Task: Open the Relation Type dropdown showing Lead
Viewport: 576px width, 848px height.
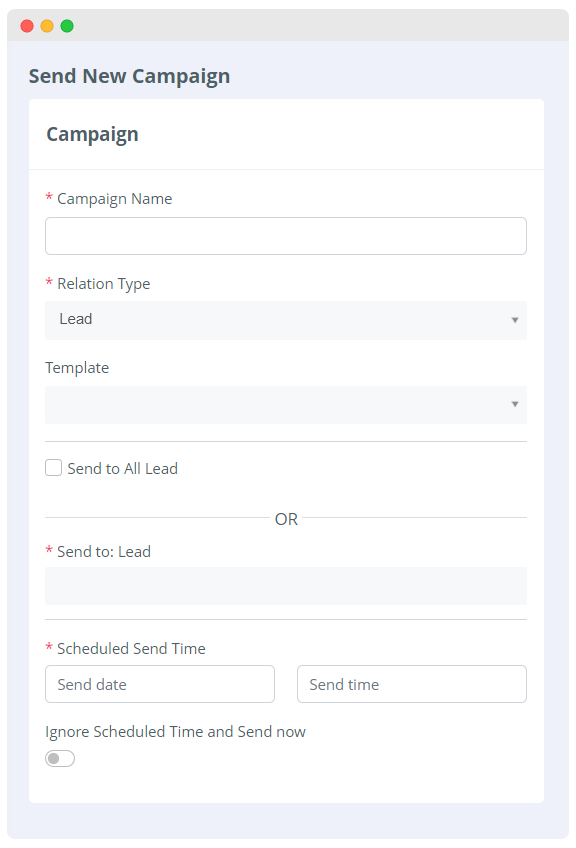Action: 286,320
